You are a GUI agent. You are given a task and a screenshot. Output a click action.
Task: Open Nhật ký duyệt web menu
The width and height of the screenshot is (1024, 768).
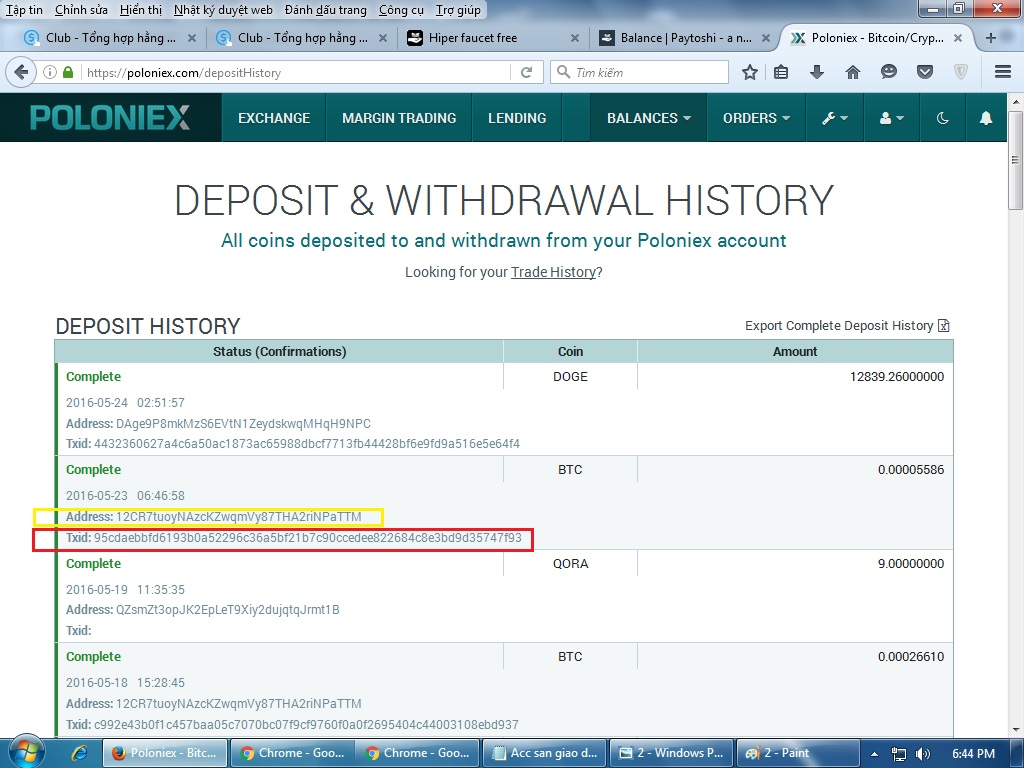[223, 10]
